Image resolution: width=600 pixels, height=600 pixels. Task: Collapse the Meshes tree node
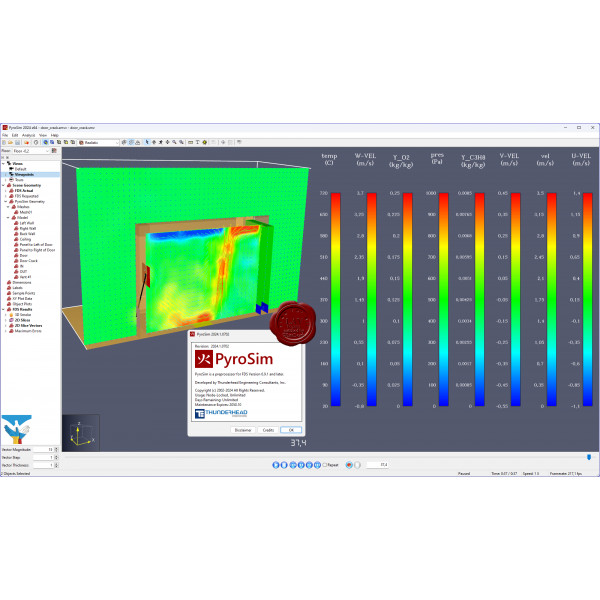click(8, 207)
